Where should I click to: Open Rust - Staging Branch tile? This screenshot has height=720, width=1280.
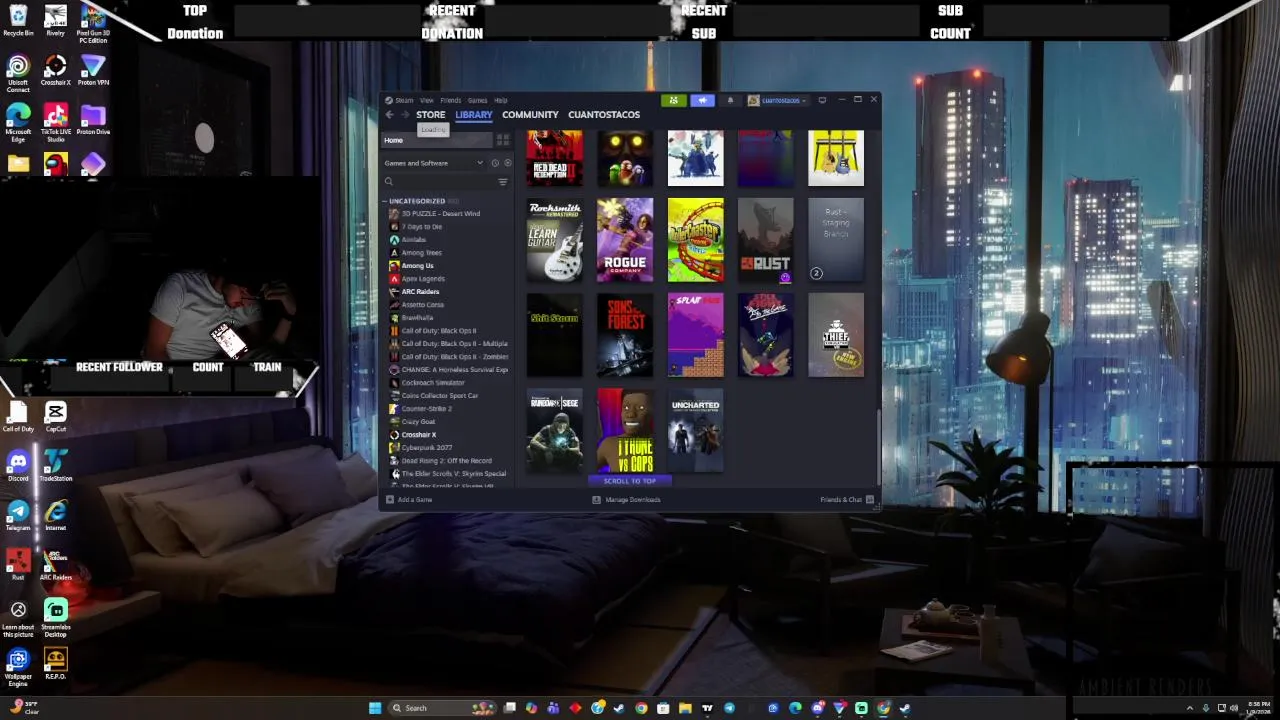836,240
